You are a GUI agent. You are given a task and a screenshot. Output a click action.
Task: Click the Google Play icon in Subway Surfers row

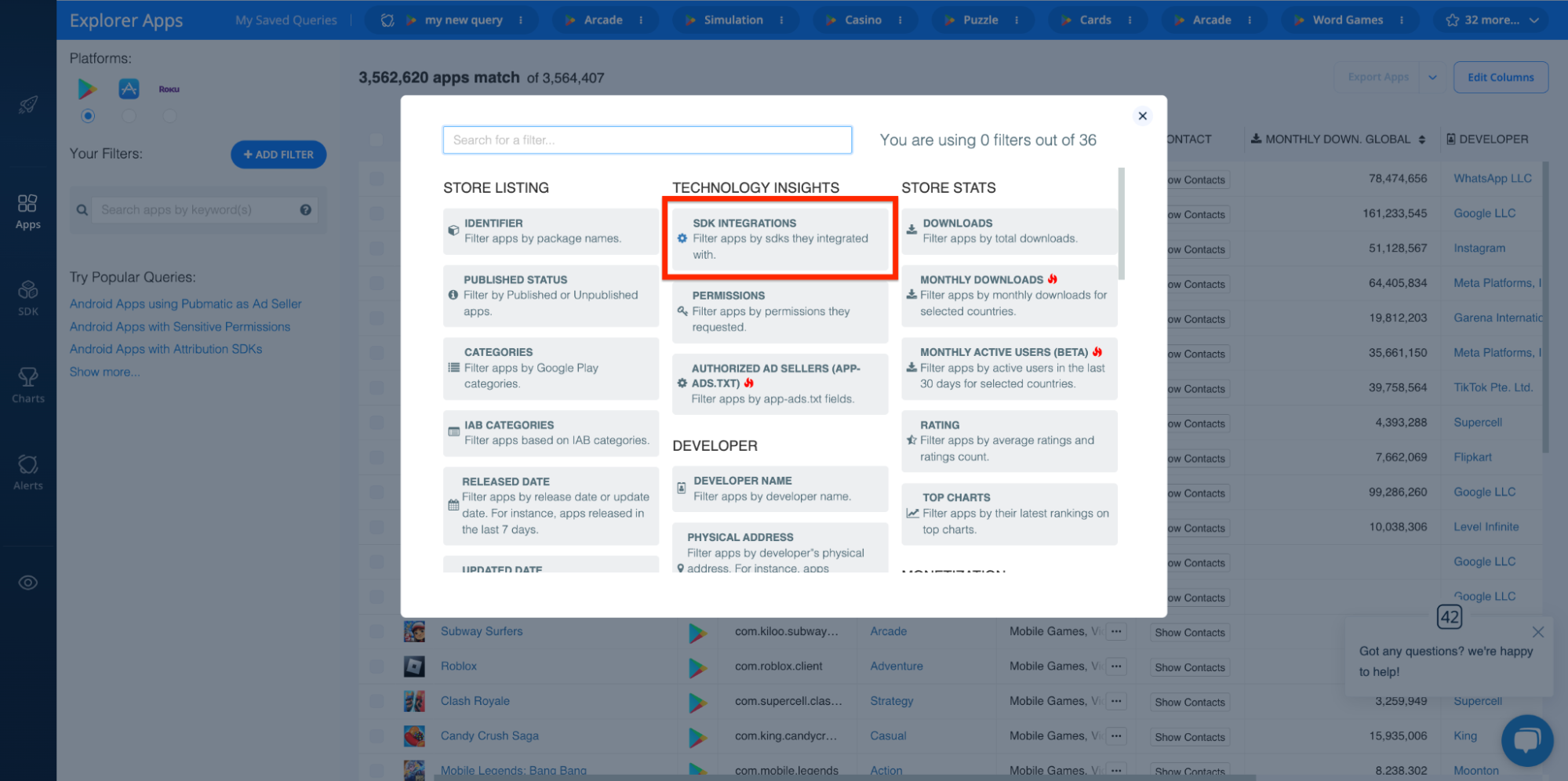(697, 633)
